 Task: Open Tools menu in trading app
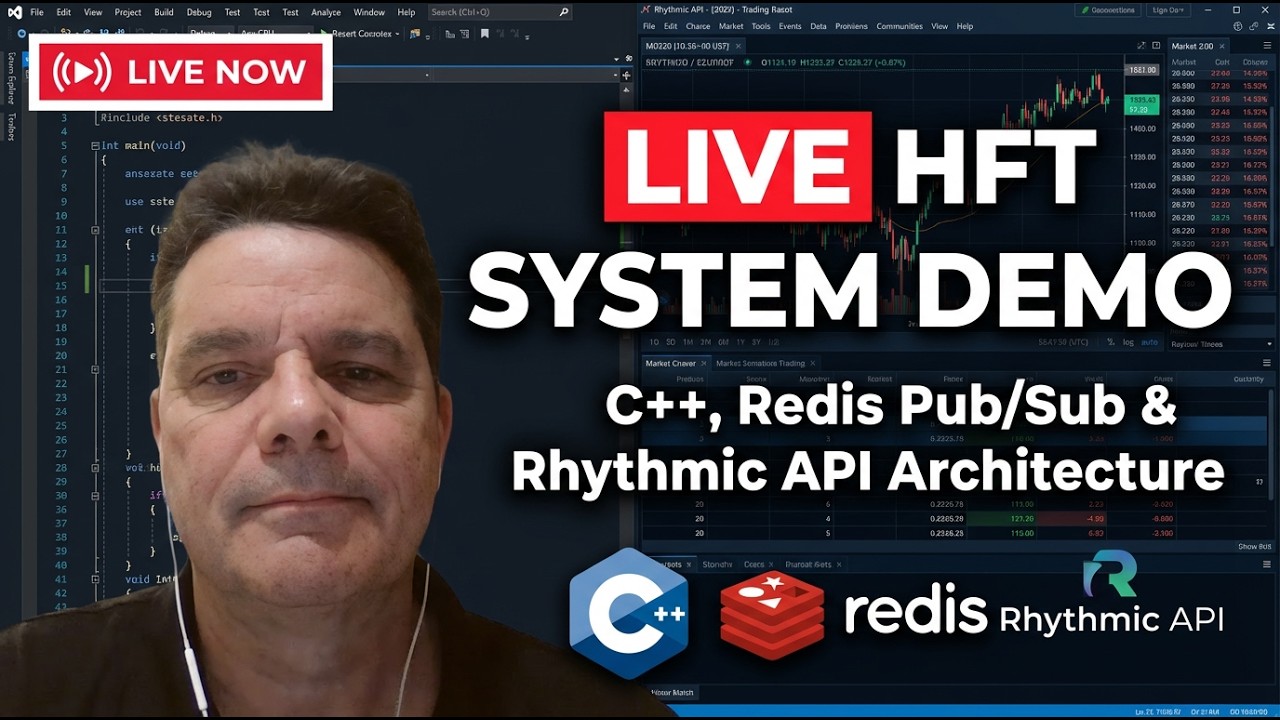click(761, 26)
